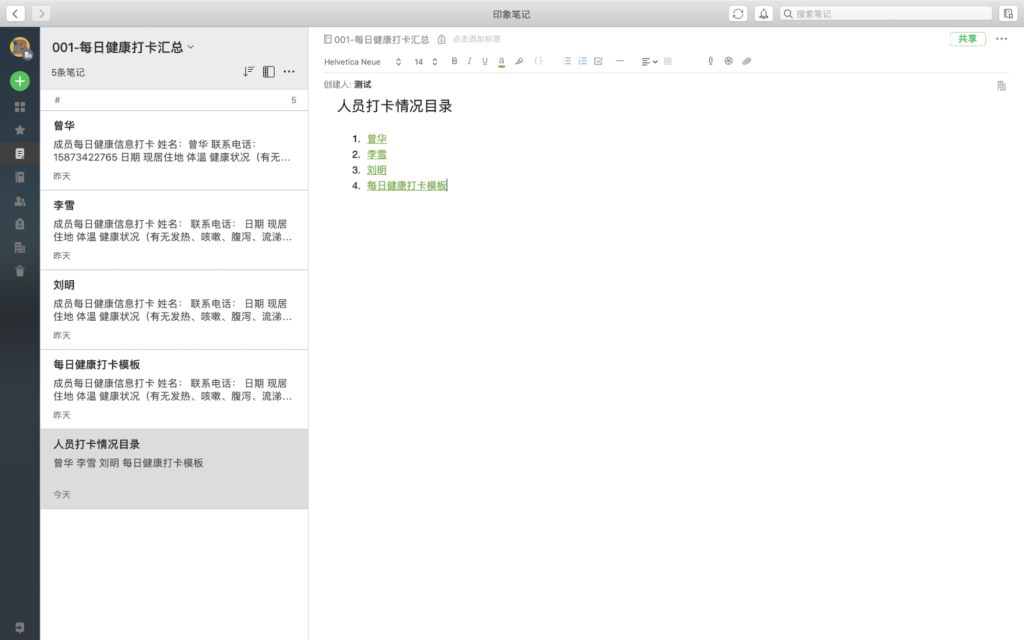Image resolution: width=1024 pixels, height=640 pixels.
Task: Click the green 共享 share button
Action: coord(967,39)
